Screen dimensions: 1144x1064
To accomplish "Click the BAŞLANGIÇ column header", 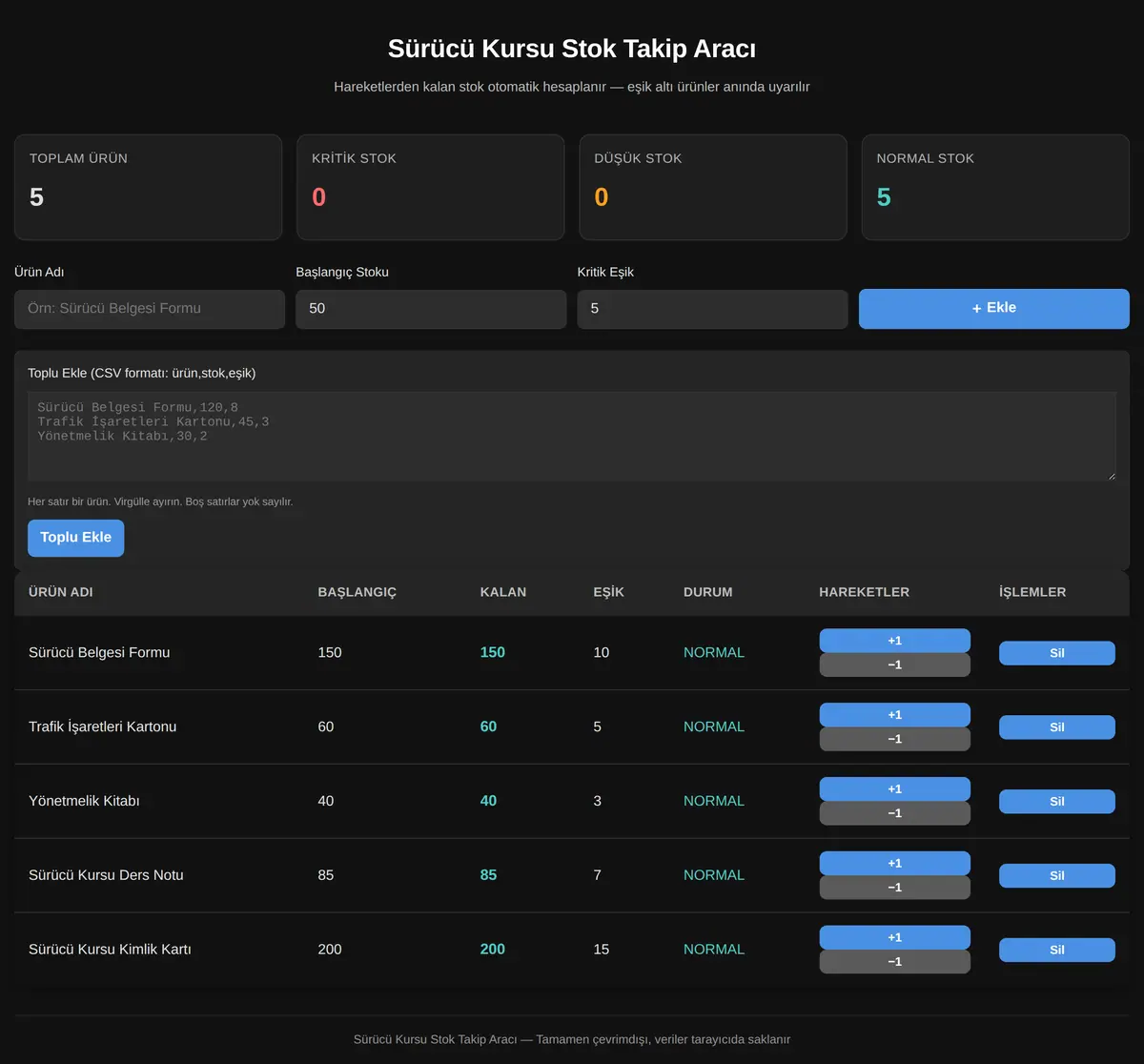I will click(357, 592).
